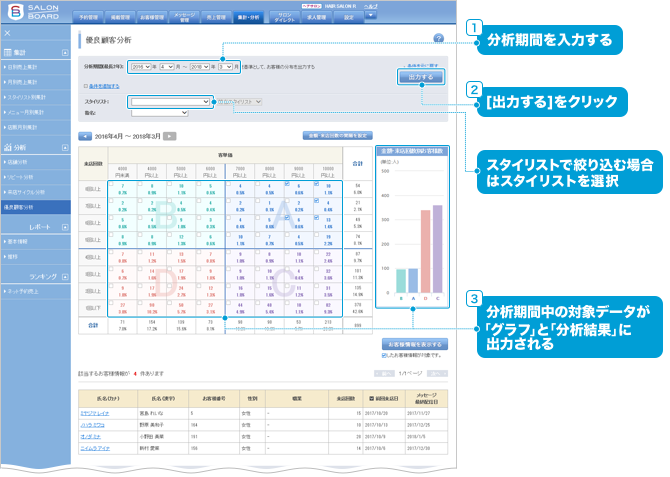Click the tall purple C bar in the chart
Image resolution: width=670 pixels, height=477 pixels.
click(x=438, y=249)
